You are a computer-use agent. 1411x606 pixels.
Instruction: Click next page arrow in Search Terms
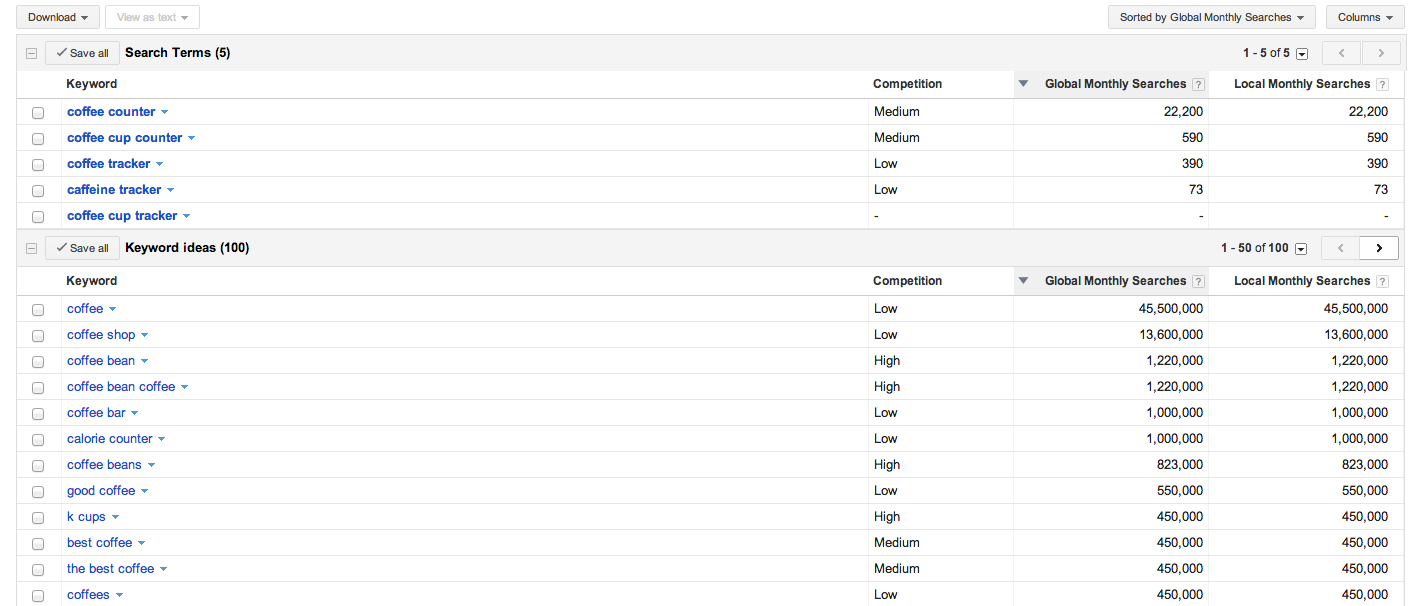coord(1380,53)
